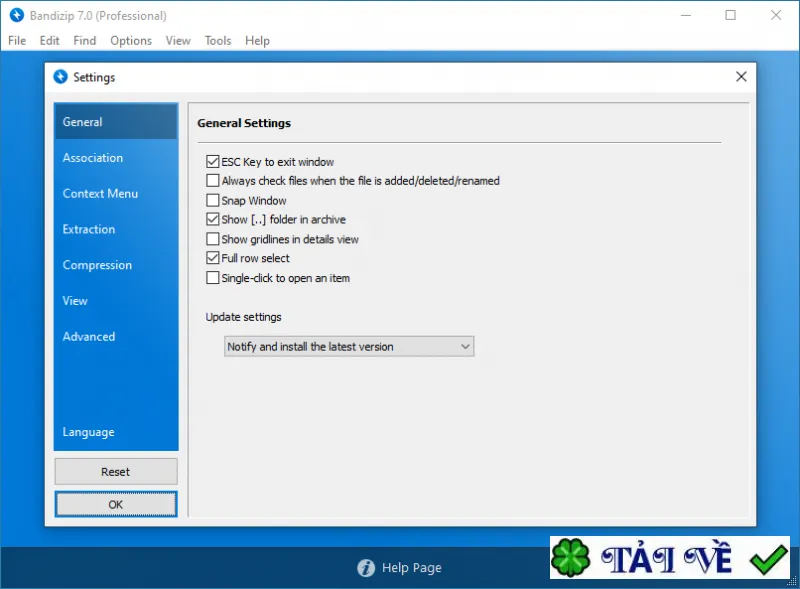Switch to the Association settings tab
This screenshot has height=589, width=800.
pyautogui.click(x=116, y=158)
